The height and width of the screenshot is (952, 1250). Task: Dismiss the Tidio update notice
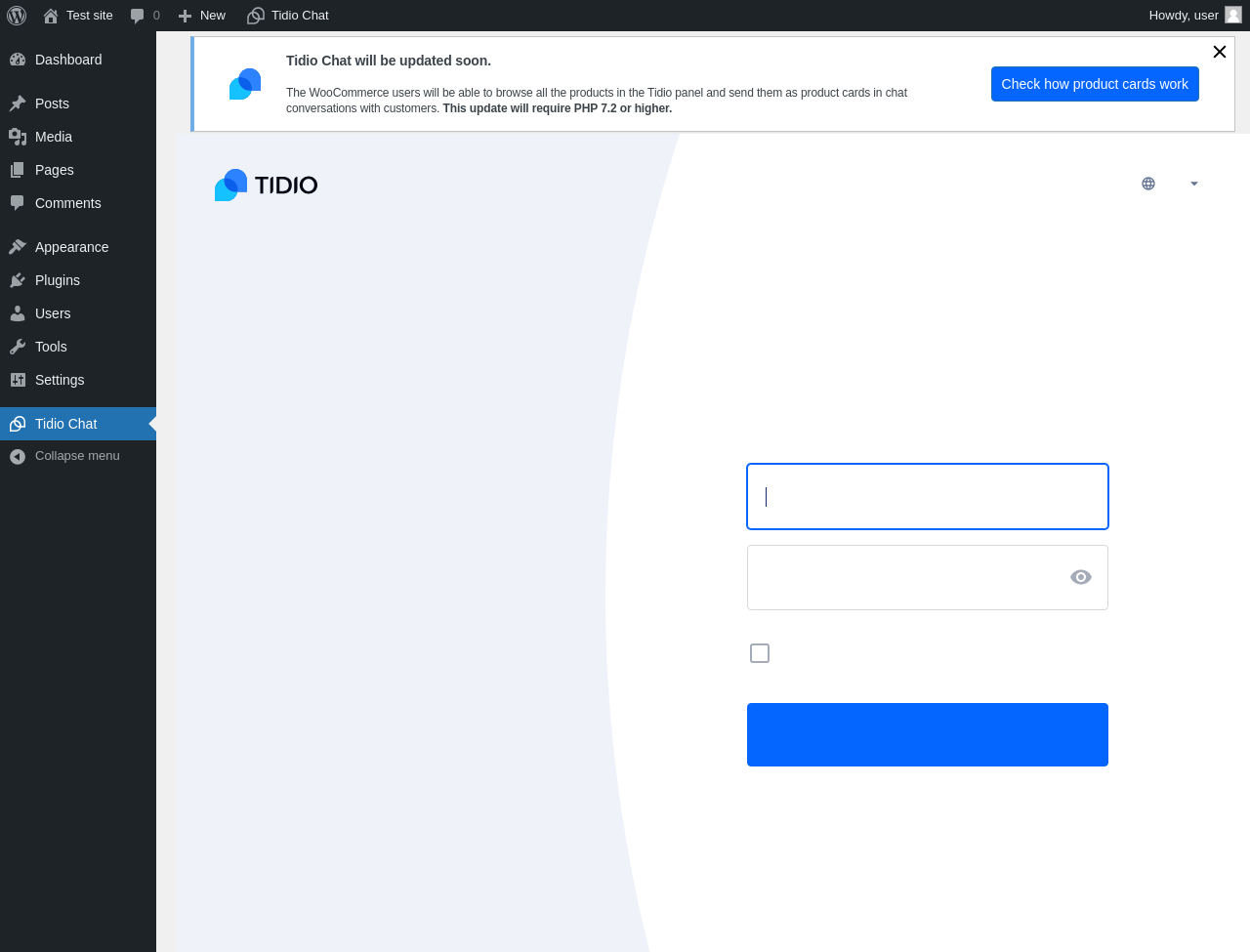(x=1220, y=52)
